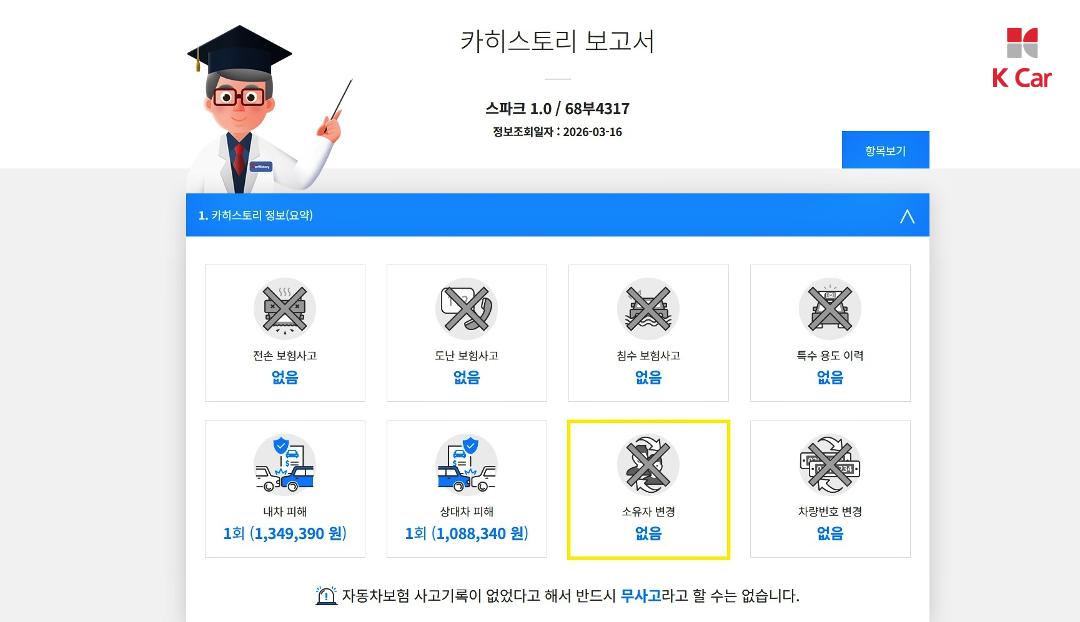
Task: Click the 상대차 피해 collision icon
Action: 466,464
